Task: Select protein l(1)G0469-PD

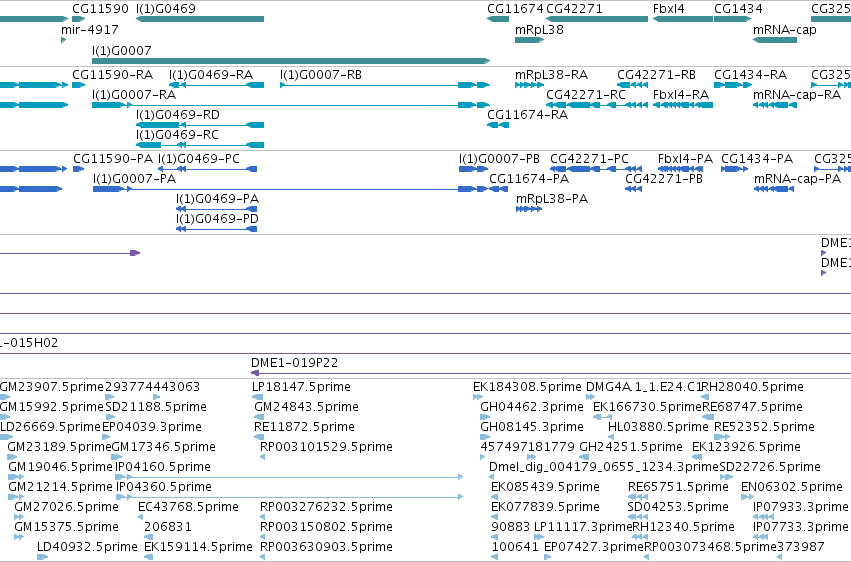Action: (x=217, y=229)
